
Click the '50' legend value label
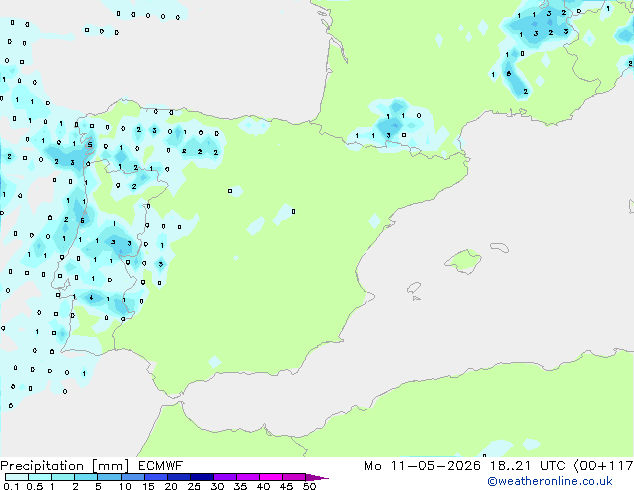click(309, 486)
